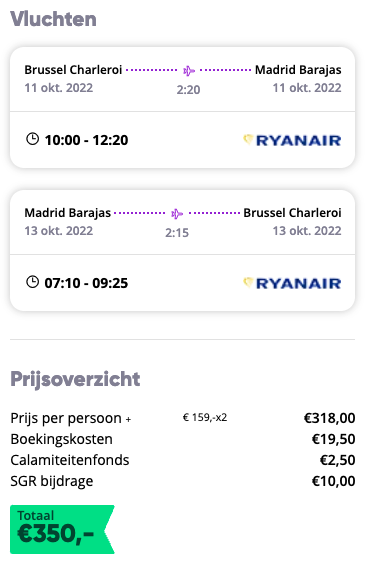Click the green Totaal €350,- price tag
The width and height of the screenshot is (377, 575).
tap(62, 529)
